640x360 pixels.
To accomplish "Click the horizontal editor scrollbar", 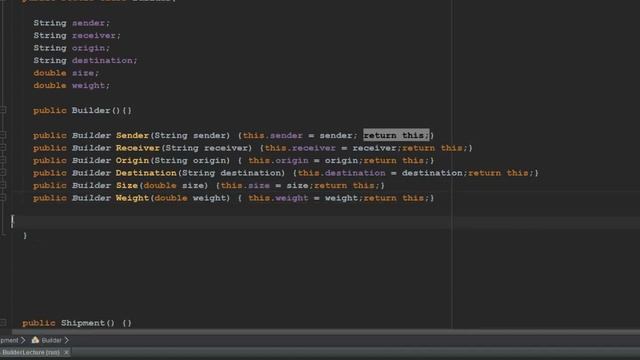I will click(325, 332).
